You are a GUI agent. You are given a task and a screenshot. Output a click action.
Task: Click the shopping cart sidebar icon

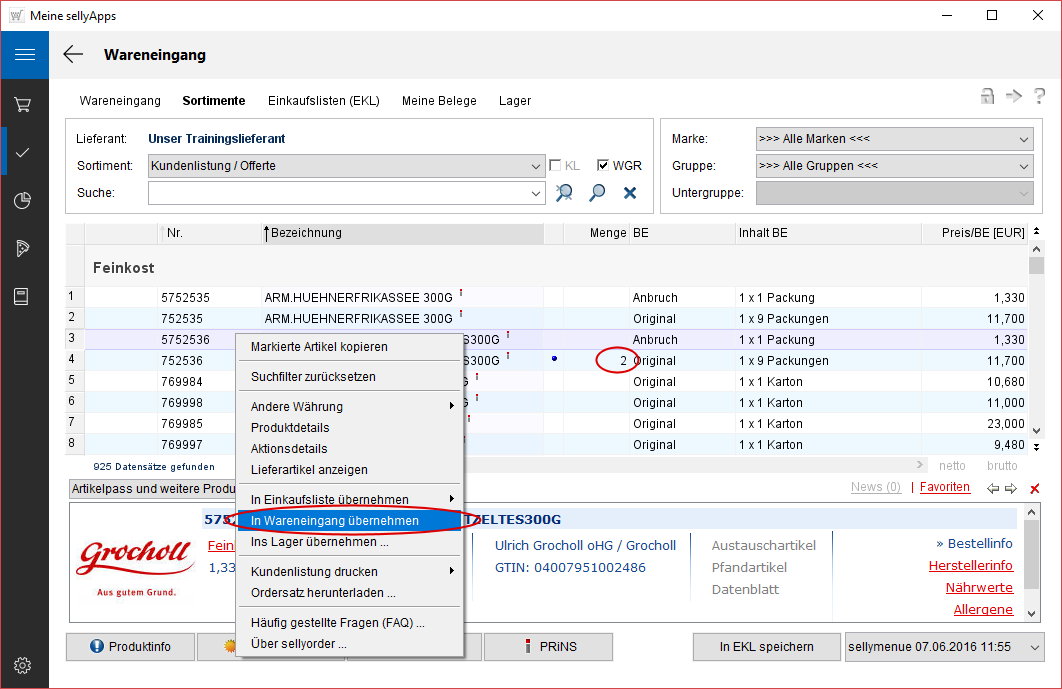(24, 104)
